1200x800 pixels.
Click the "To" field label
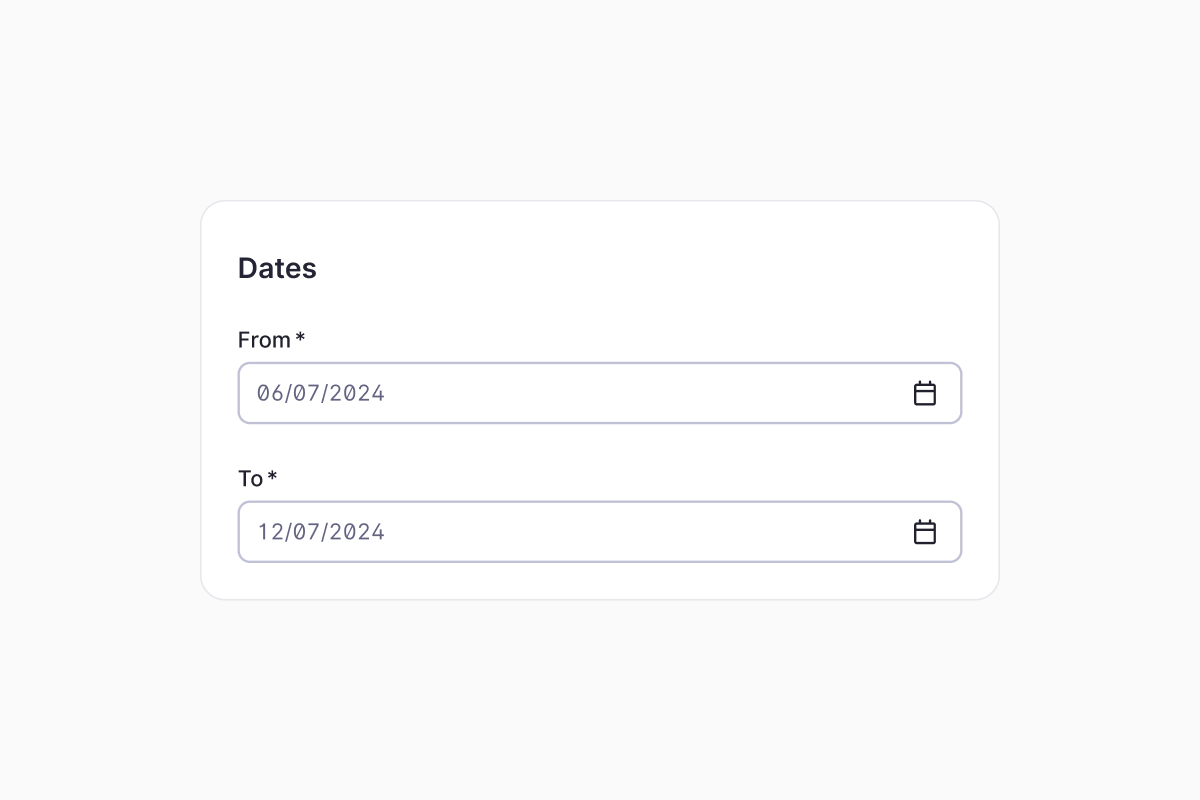[x=250, y=479]
